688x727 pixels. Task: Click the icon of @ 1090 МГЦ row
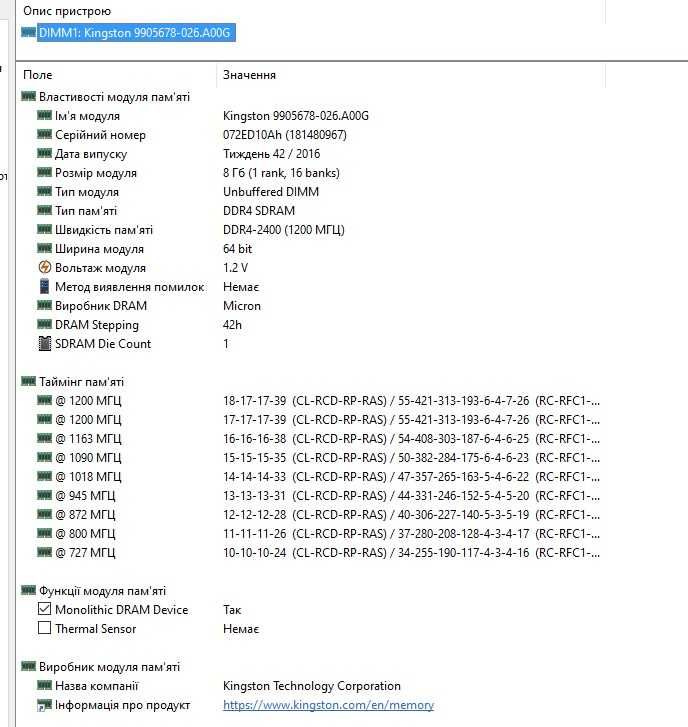click(45, 457)
